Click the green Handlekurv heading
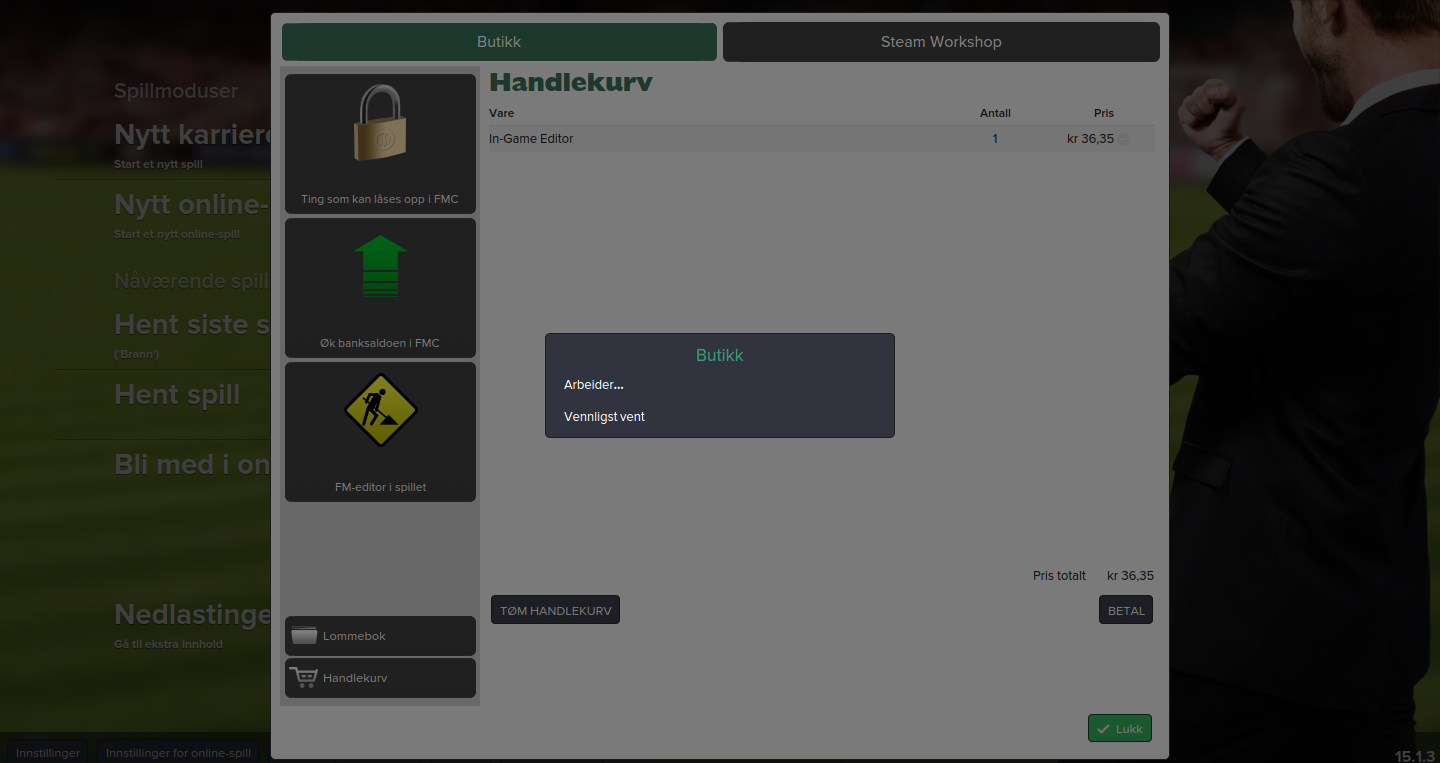1440x763 pixels. pos(570,82)
